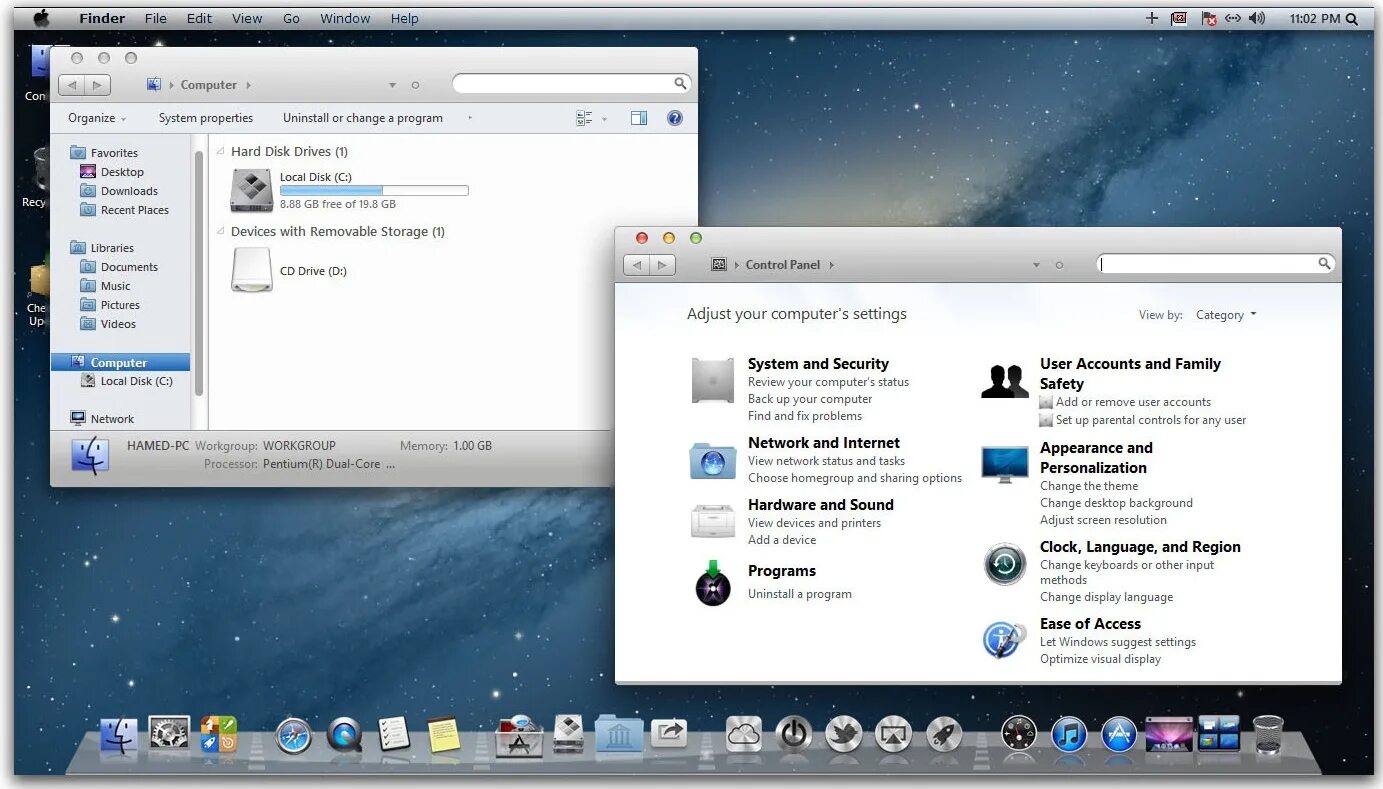
Task: Open change-your-view dropdown arrow in Computer window
Action: click(x=604, y=119)
